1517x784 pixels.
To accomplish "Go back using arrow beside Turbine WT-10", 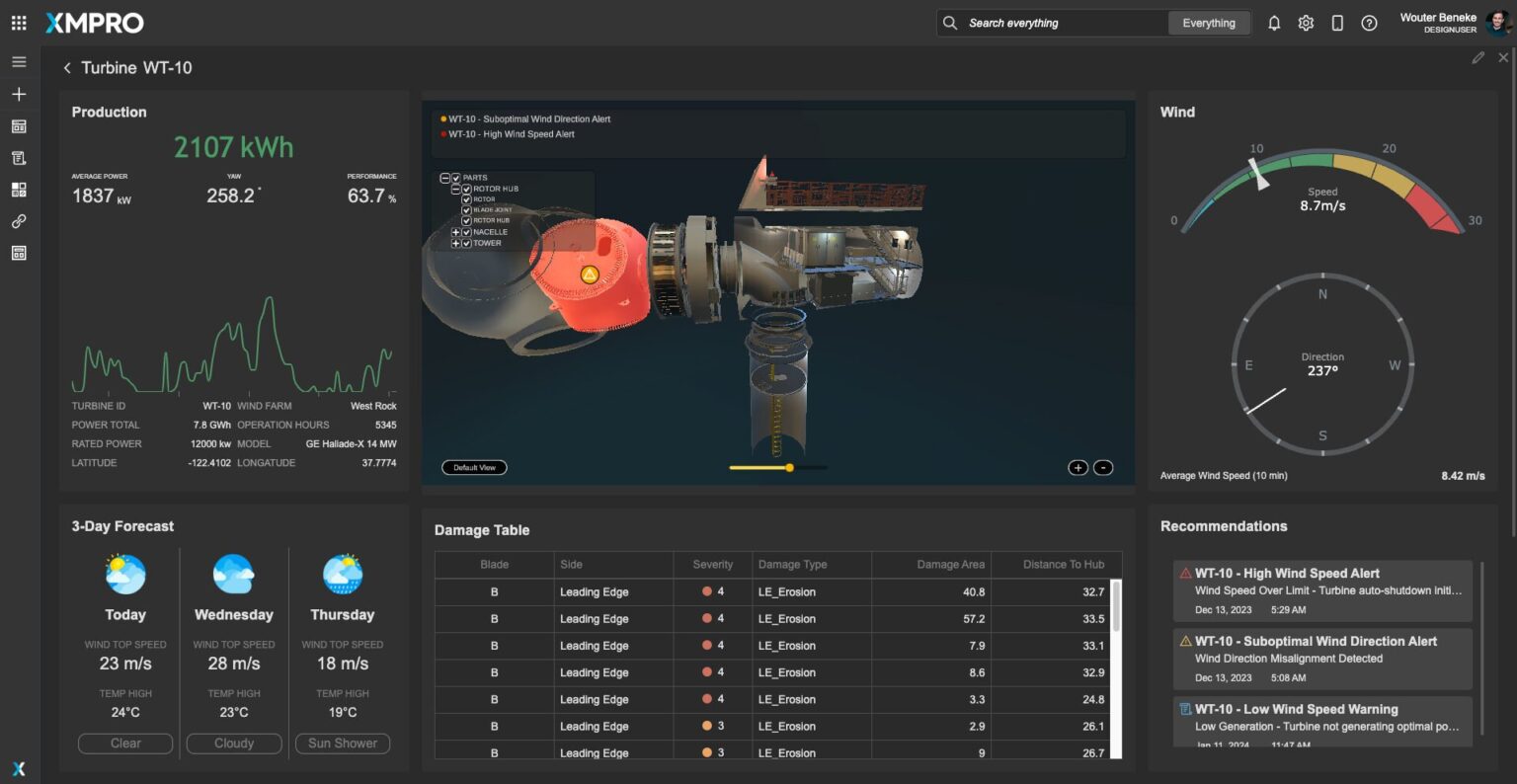I will [x=67, y=68].
